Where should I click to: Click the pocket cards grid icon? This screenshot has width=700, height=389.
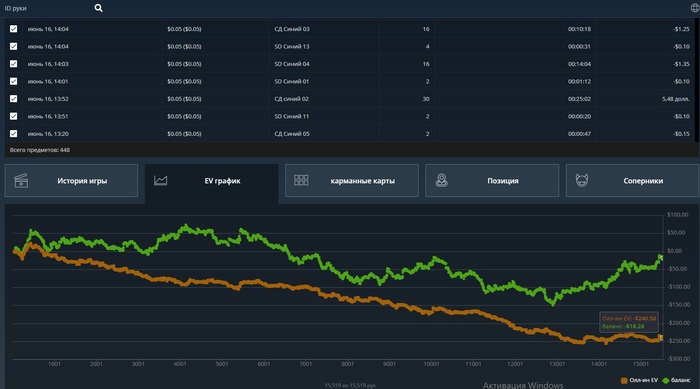(x=301, y=180)
